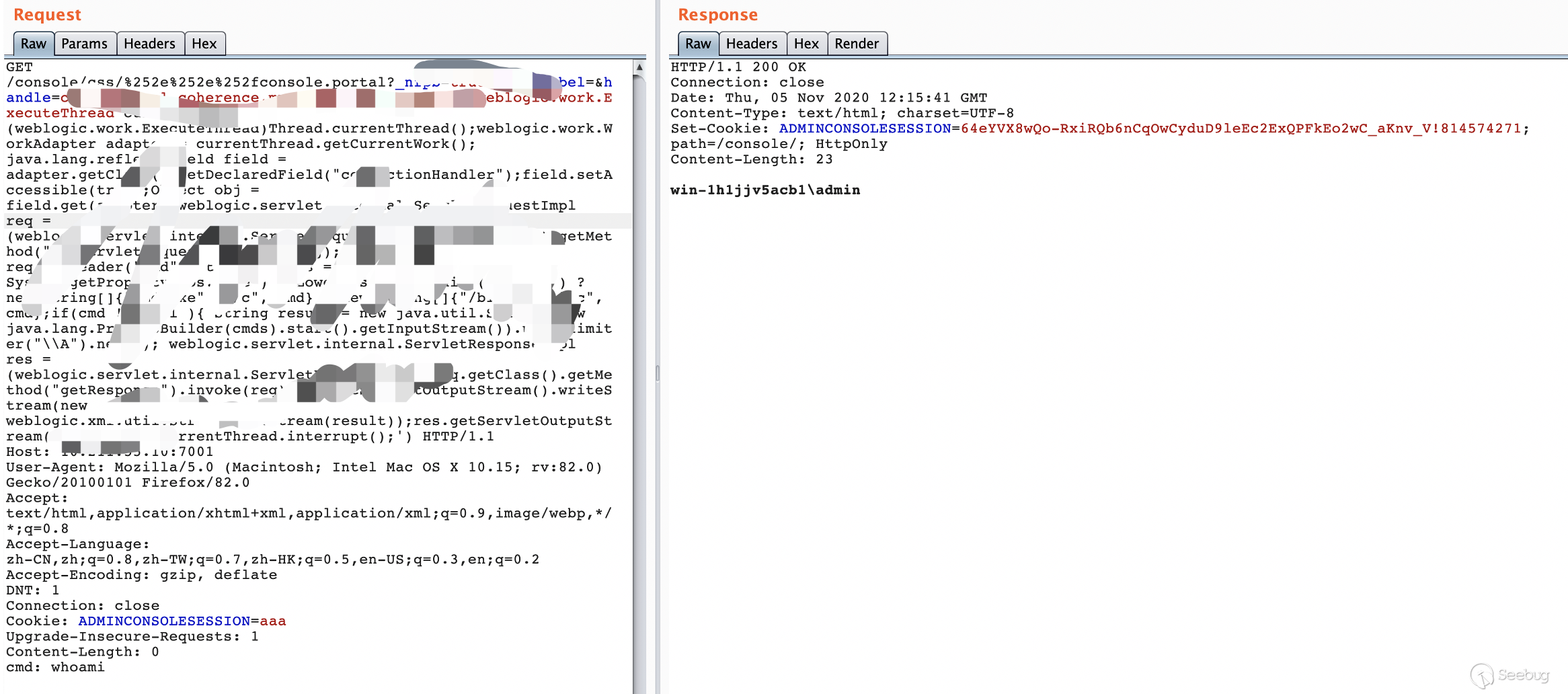Select the Raw tab in the Request pane
1568x694 pixels.
(x=33, y=44)
